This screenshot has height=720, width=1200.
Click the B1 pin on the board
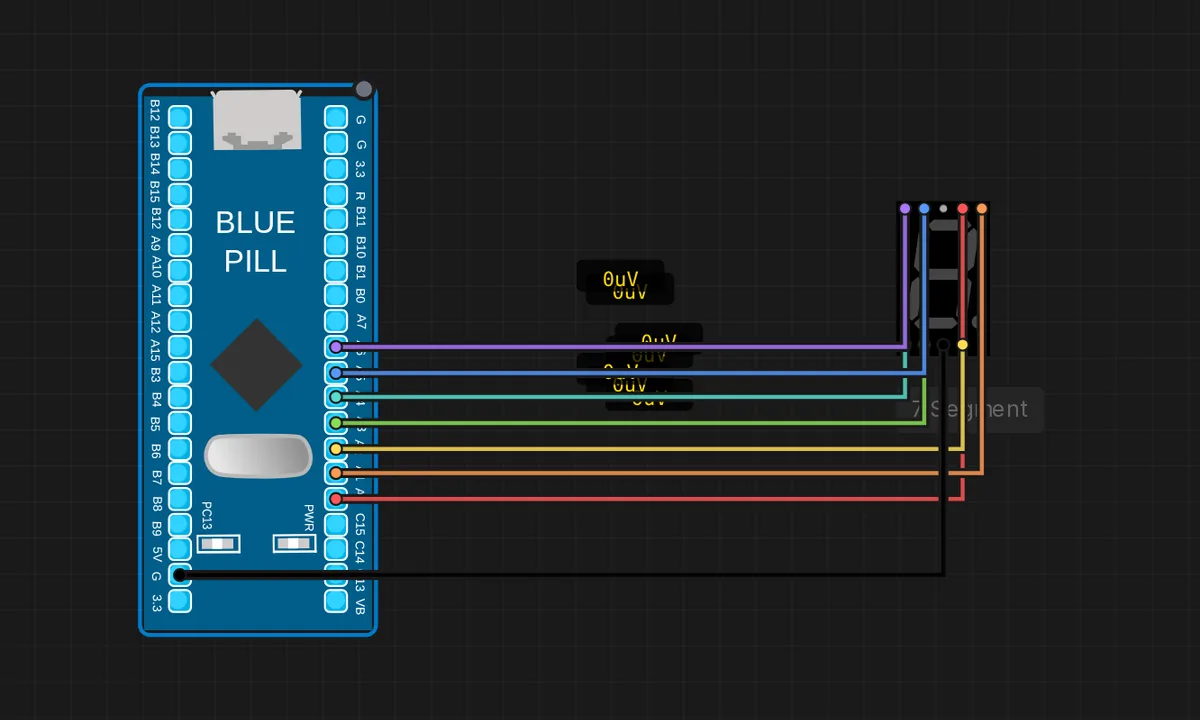point(336,271)
